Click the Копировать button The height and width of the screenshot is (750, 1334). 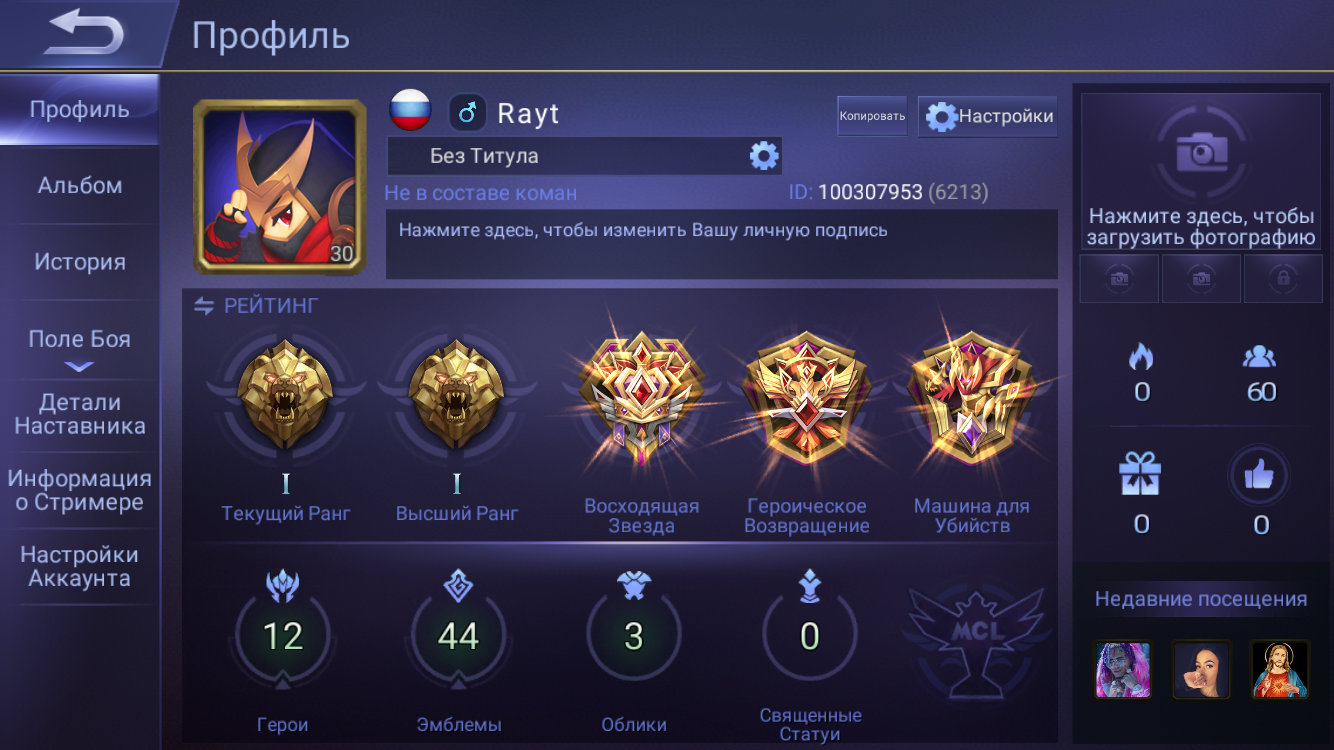(872, 116)
